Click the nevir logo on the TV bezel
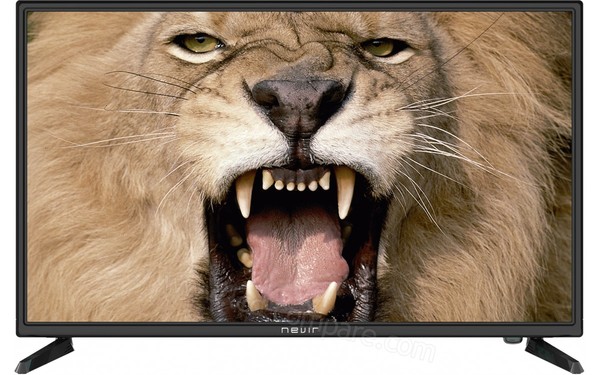This screenshot has width=600, height=375. tap(300, 330)
